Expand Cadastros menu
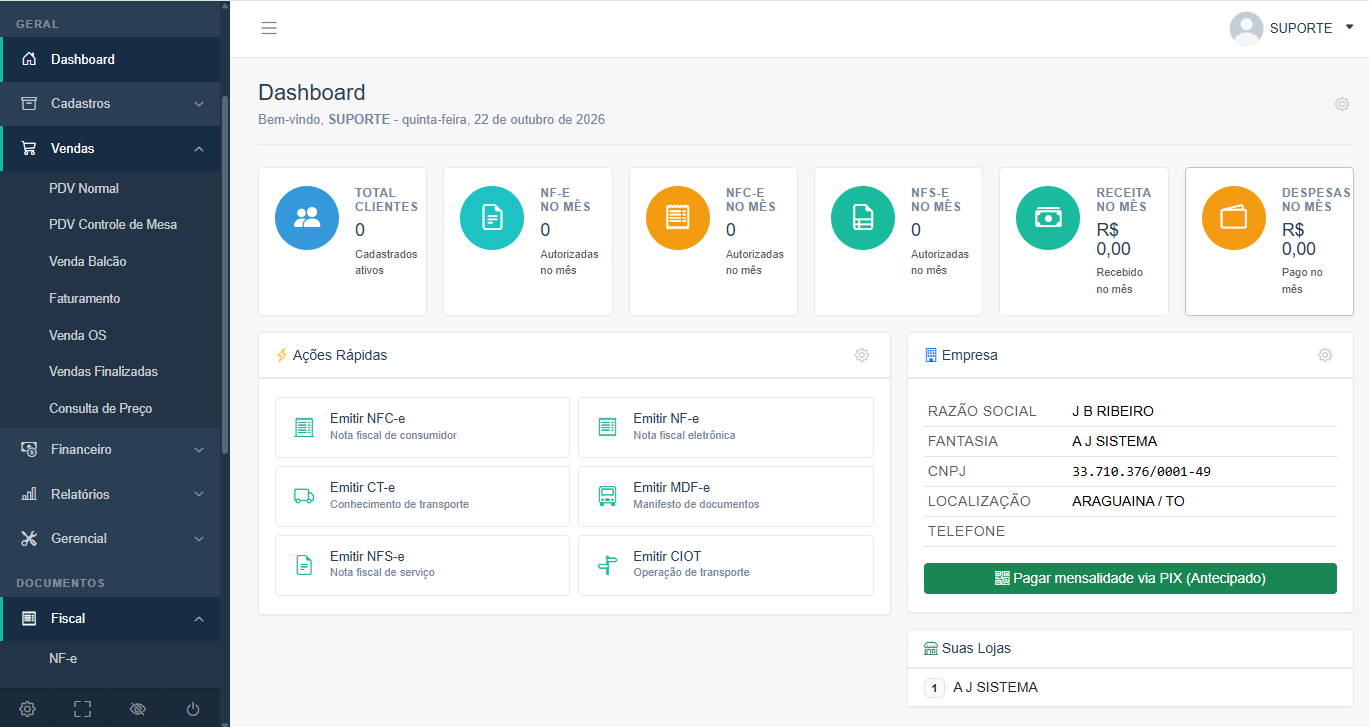 coord(110,104)
